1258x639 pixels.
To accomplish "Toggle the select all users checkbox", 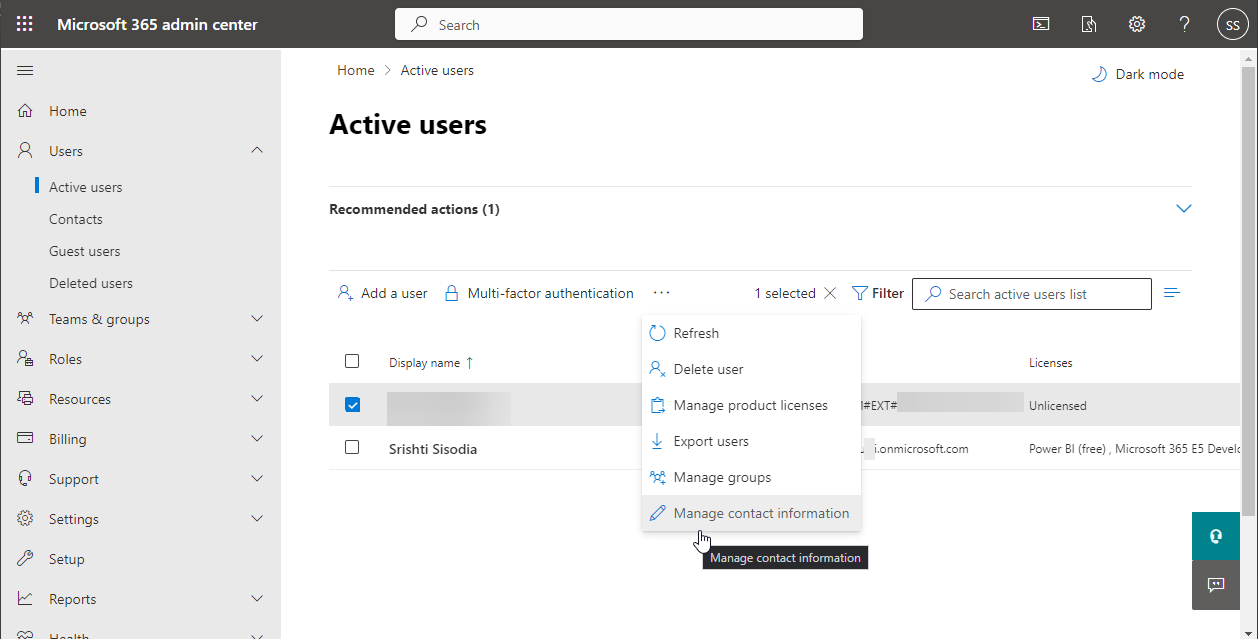I will coord(352,361).
